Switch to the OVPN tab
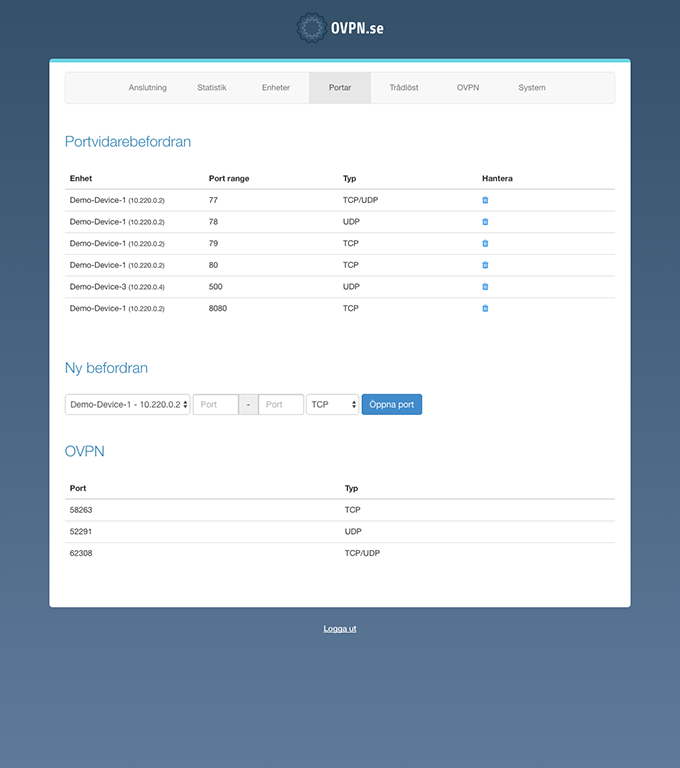 [x=468, y=88]
